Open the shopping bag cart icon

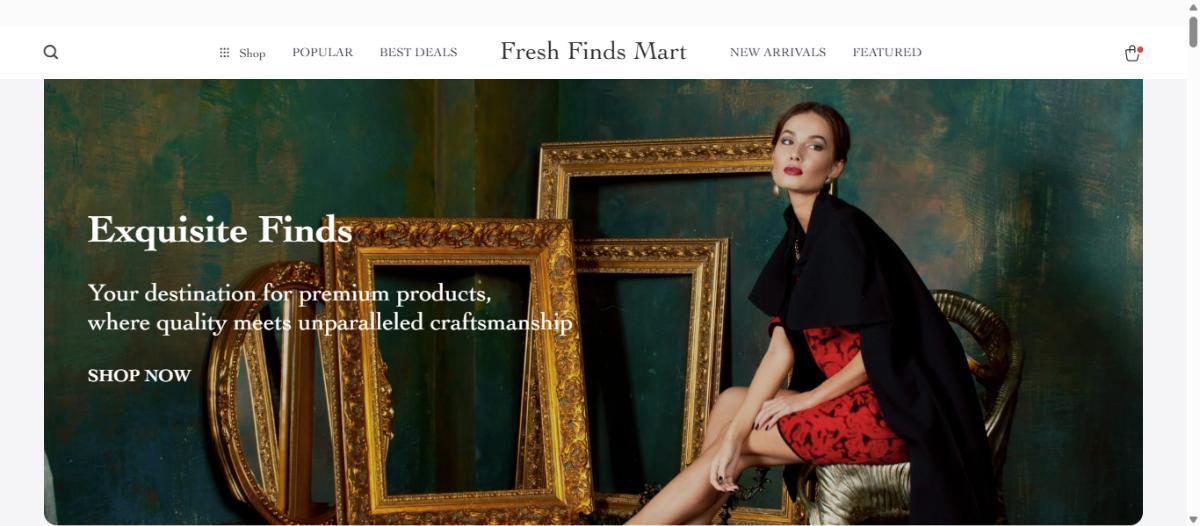[x=1132, y=53]
